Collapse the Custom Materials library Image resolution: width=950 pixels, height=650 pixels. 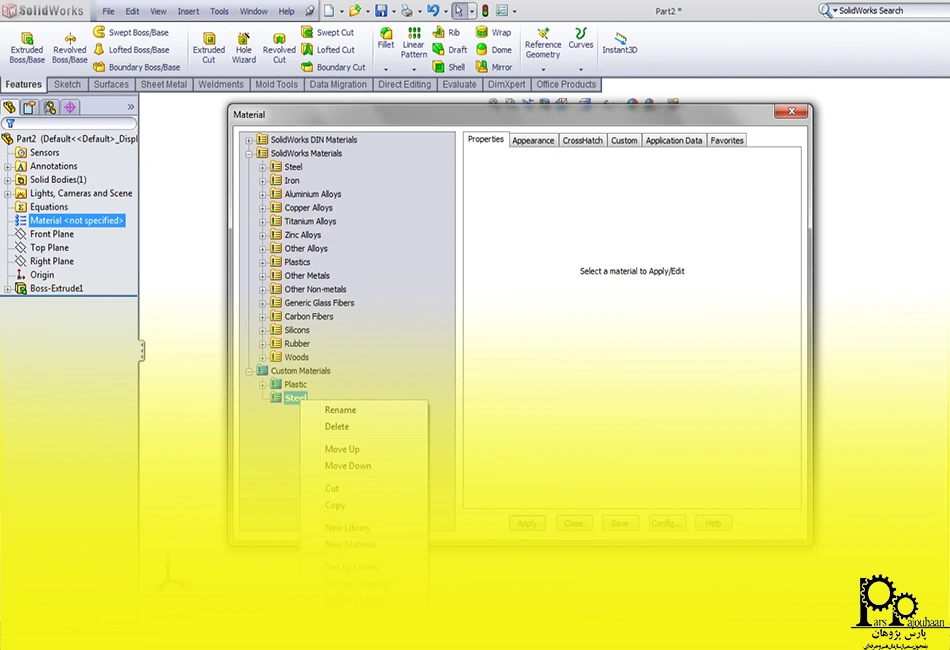pos(248,371)
